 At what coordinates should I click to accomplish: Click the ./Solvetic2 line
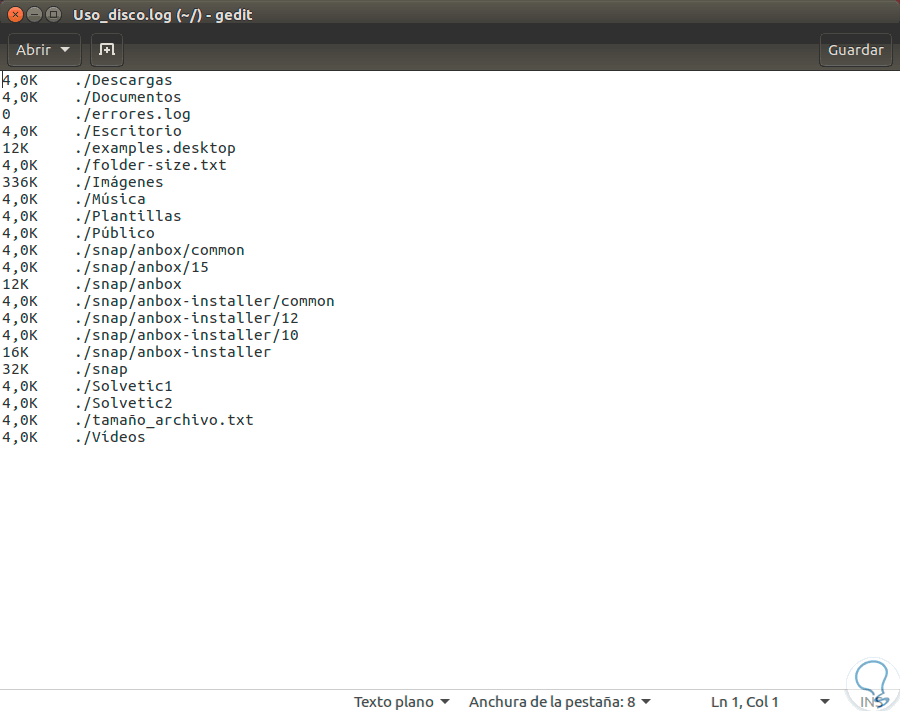click(87, 403)
